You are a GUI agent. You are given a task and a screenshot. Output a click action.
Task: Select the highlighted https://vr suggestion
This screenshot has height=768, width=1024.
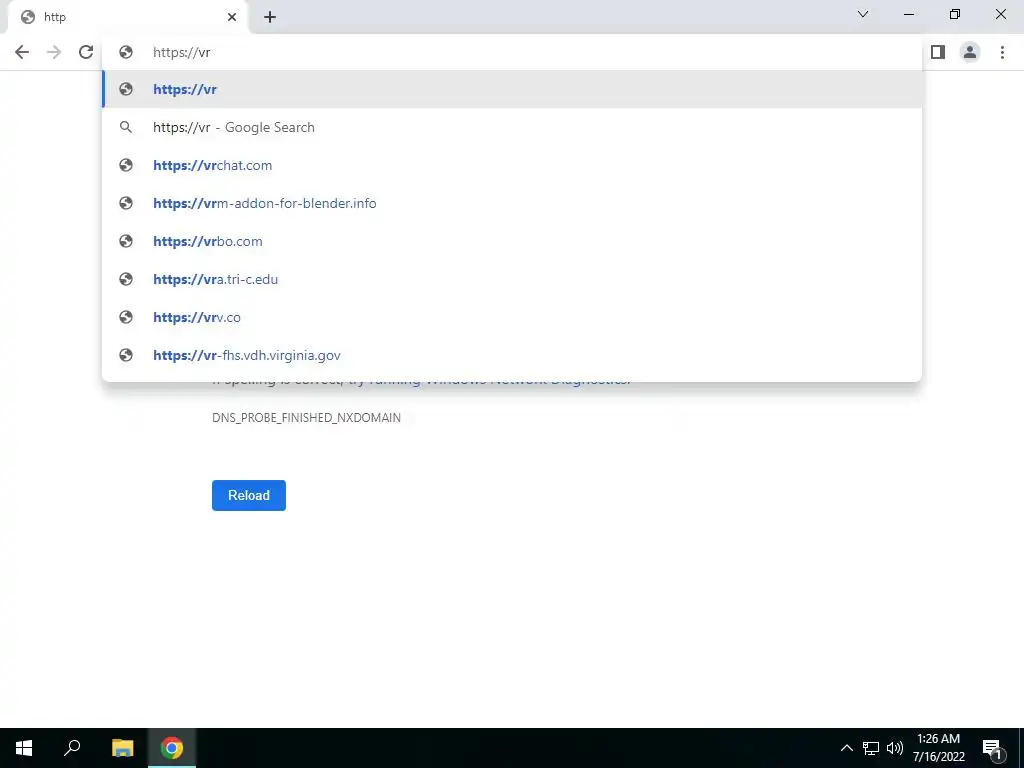[x=512, y=89]
